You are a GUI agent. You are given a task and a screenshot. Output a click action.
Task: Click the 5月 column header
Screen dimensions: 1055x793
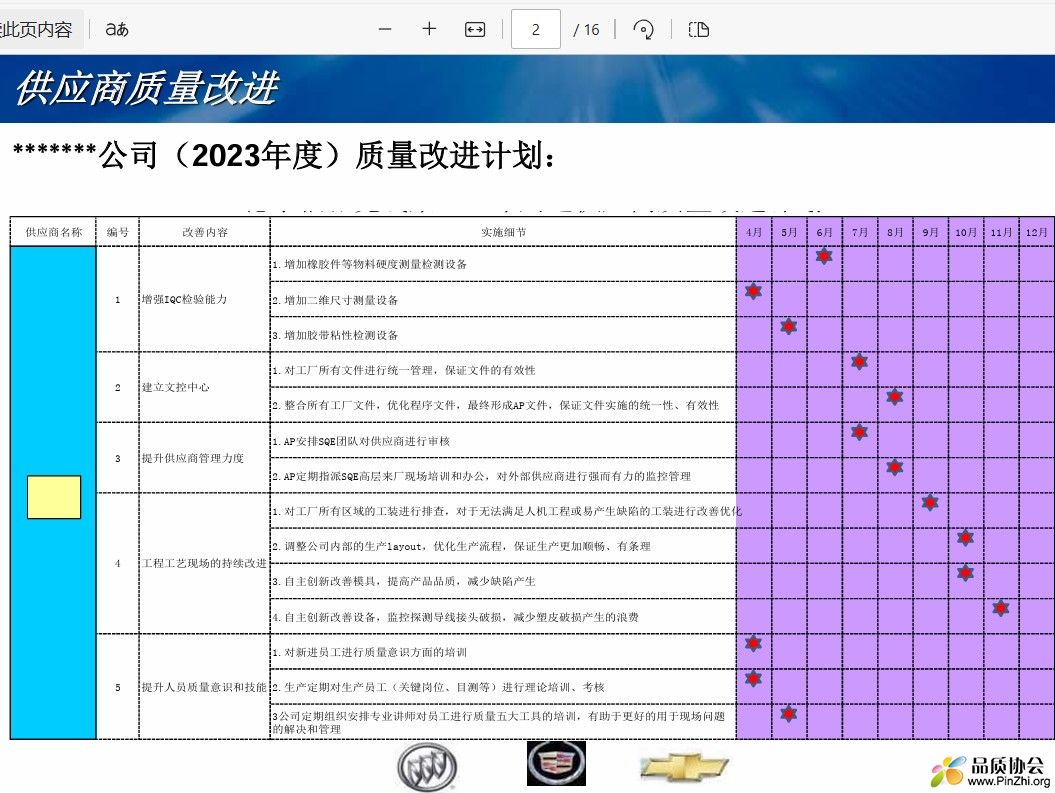click(789, 232)
